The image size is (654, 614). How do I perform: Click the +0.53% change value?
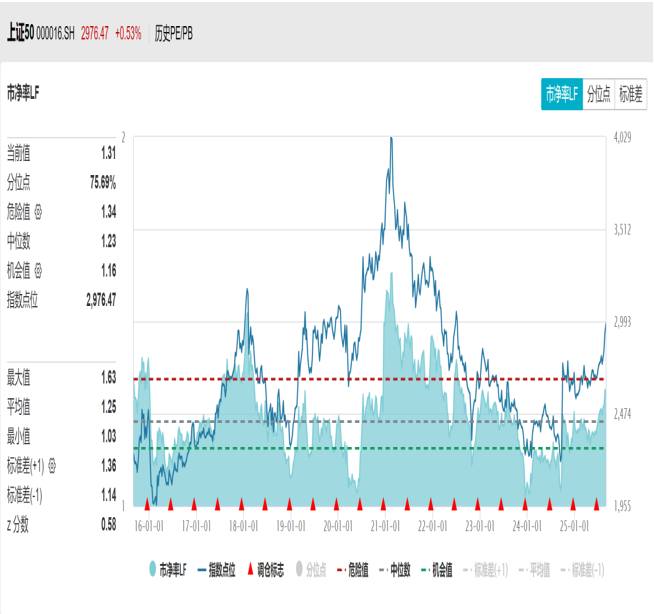(128, 33)
